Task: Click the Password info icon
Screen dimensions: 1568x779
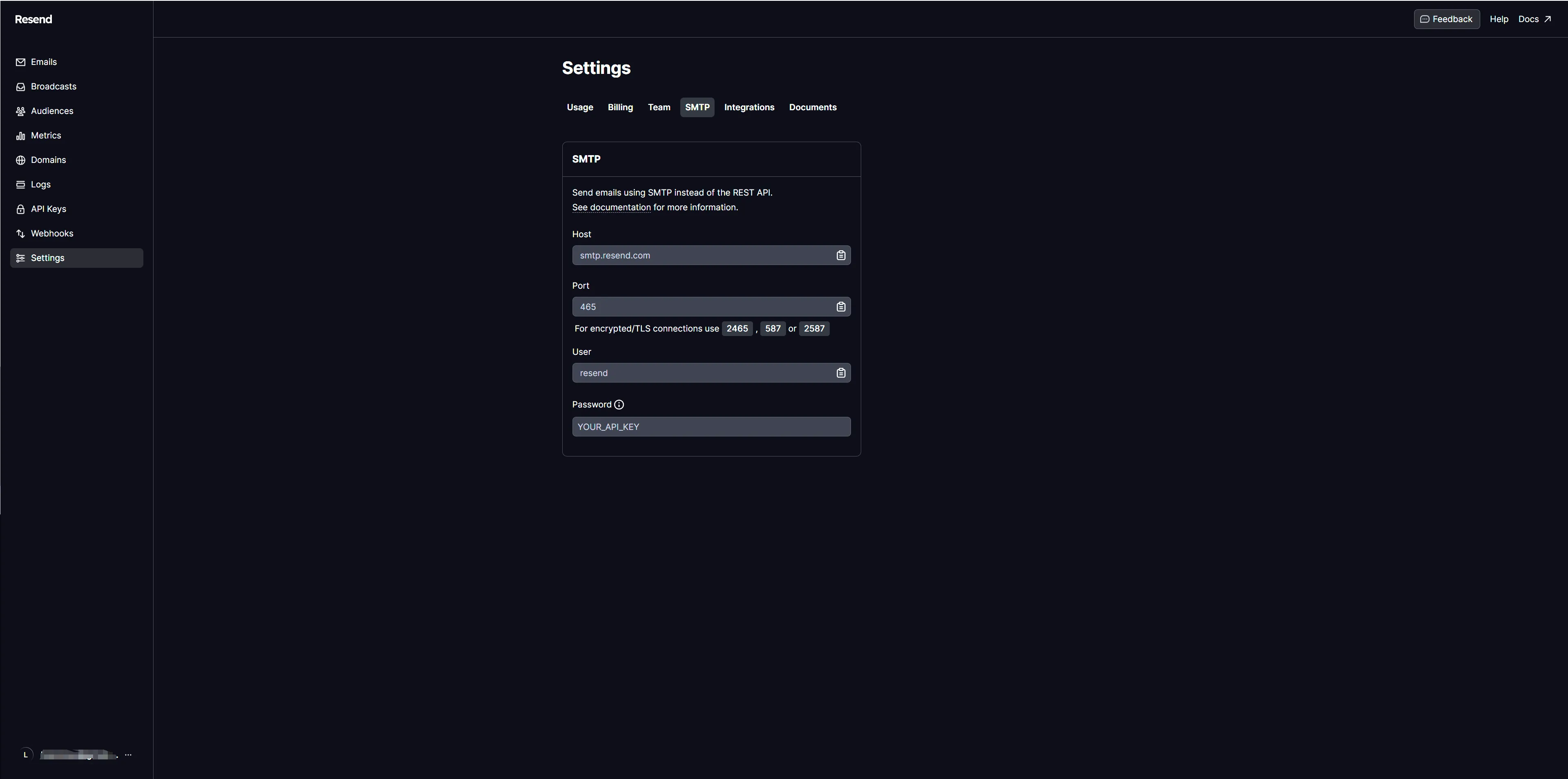Action: 619,405
